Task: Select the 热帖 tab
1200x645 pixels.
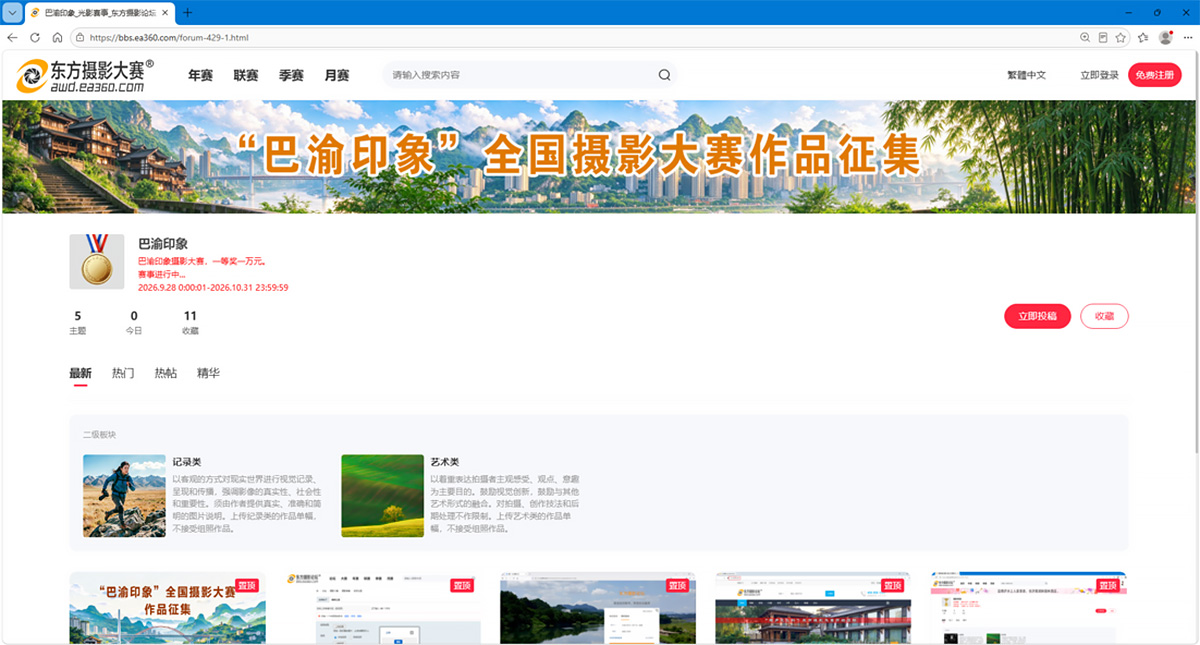Action: tap(166, 373)
